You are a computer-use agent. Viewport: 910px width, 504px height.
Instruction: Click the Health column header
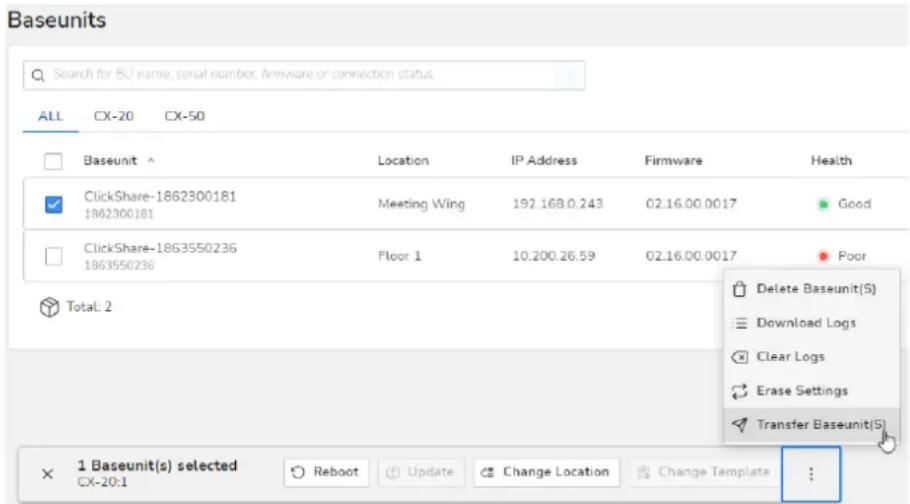click(x=831, y=161)
